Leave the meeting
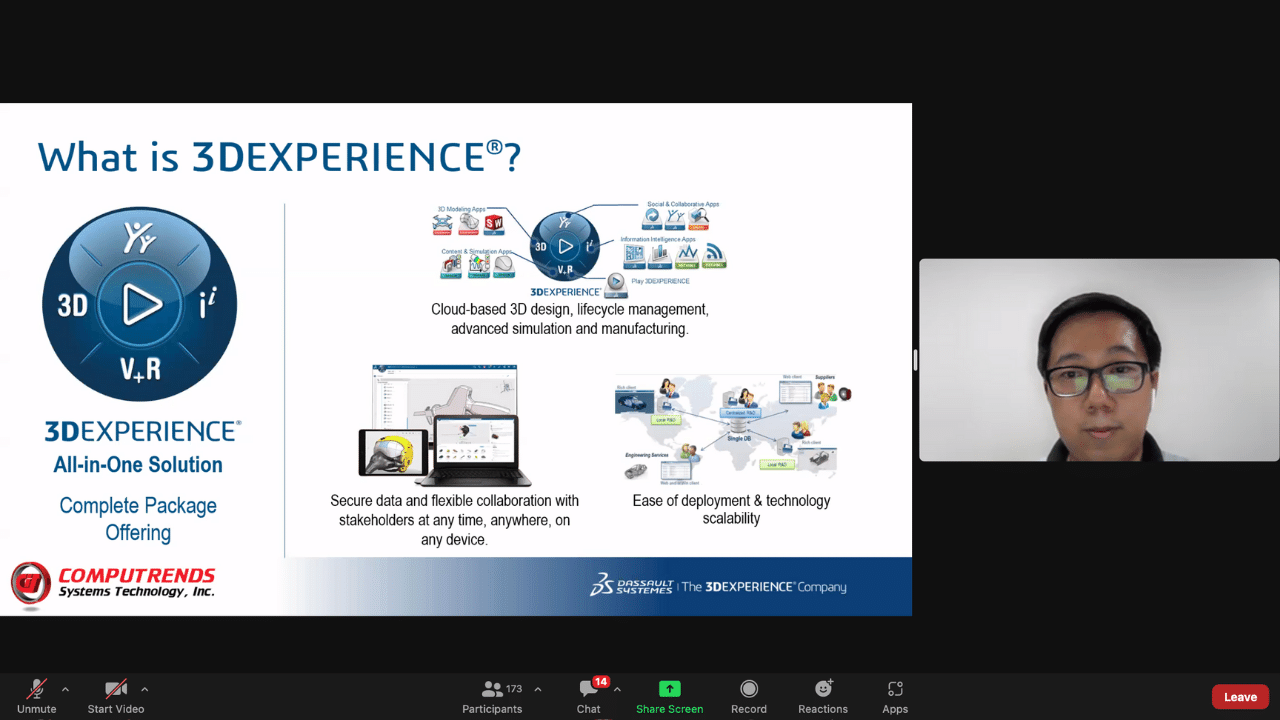Image resolution: width=1280 pixels, height=720 pixels. pyautogui.click(x=1240, y=696)
